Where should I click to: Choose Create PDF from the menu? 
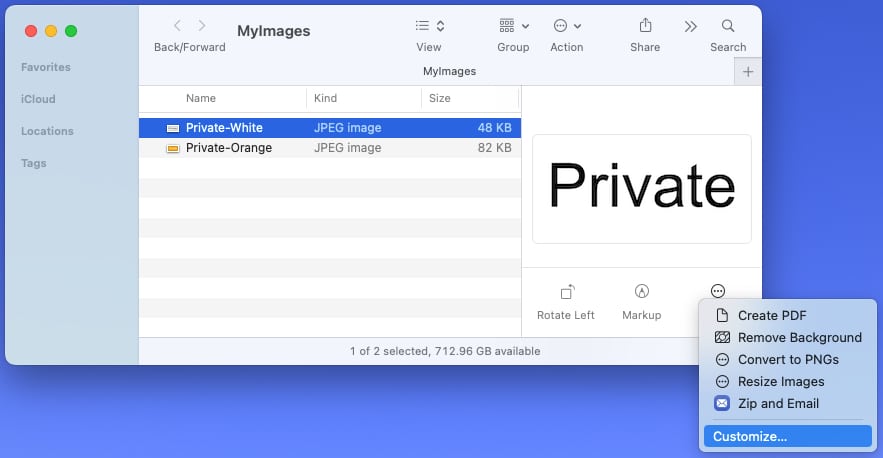(788, 315)
